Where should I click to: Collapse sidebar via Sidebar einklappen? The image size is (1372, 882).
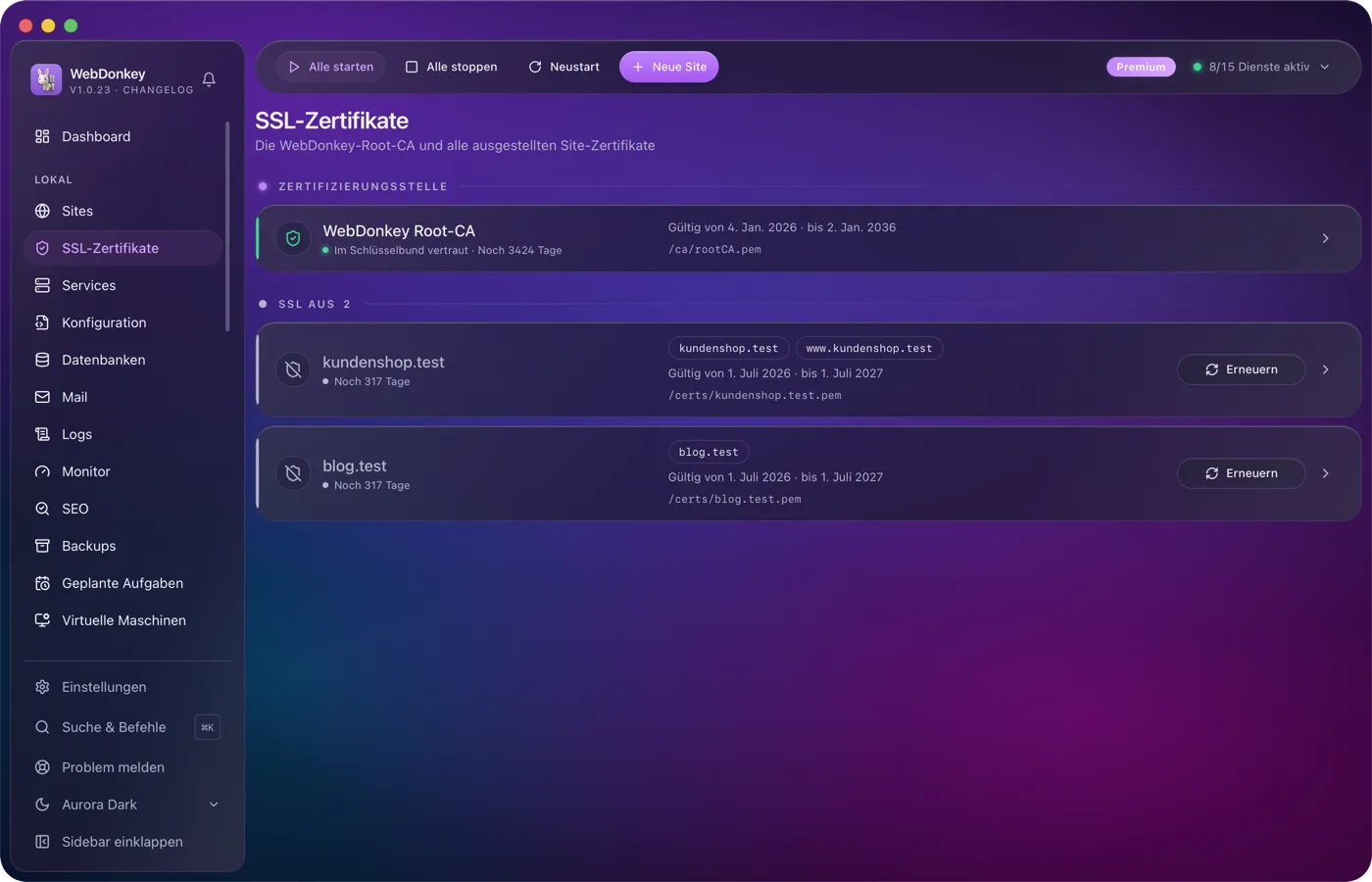pos(127,842)
